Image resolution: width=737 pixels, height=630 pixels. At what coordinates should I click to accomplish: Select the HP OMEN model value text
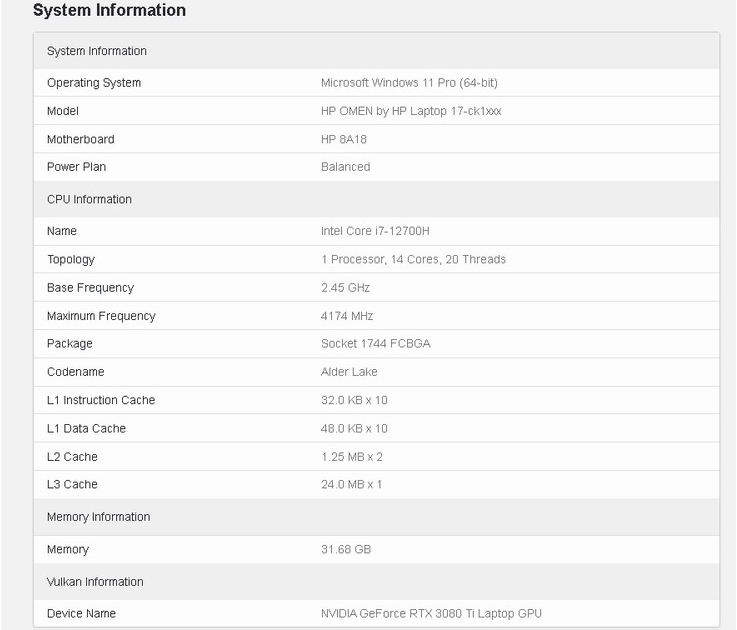[x=411, y=111]
